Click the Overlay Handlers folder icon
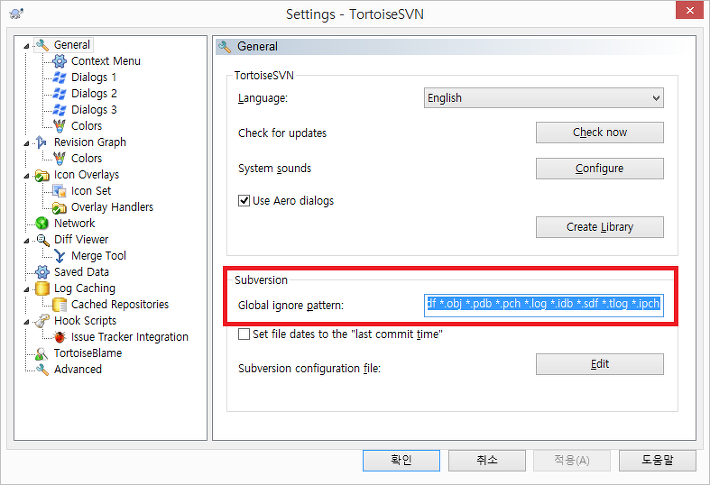Viewport: 710px width, 485px height. (x=59, y=207)
